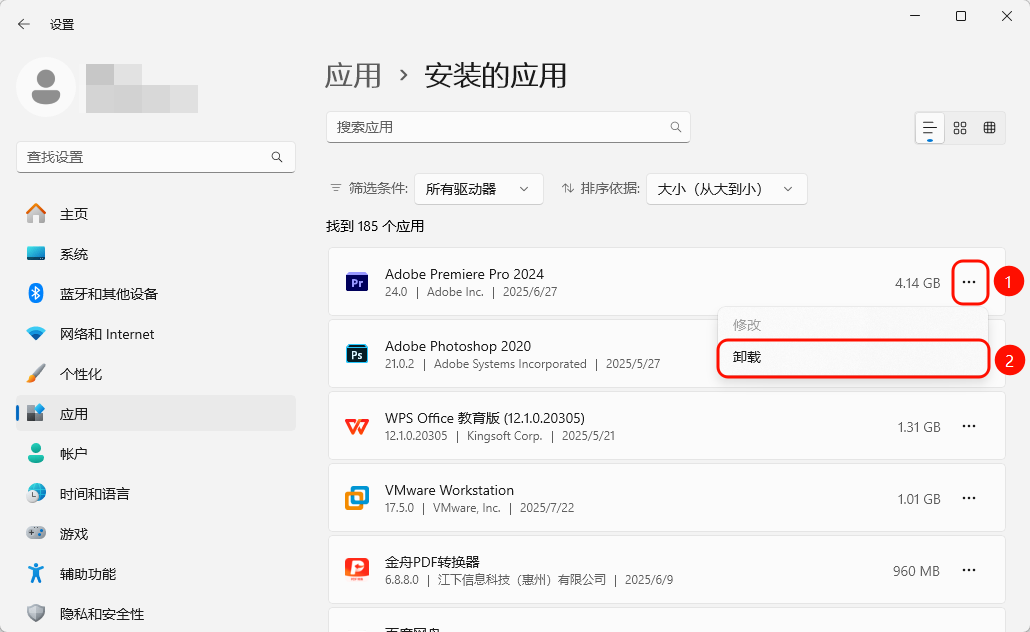Click the 金舟PDF转换器 app icon

point(357,570)
